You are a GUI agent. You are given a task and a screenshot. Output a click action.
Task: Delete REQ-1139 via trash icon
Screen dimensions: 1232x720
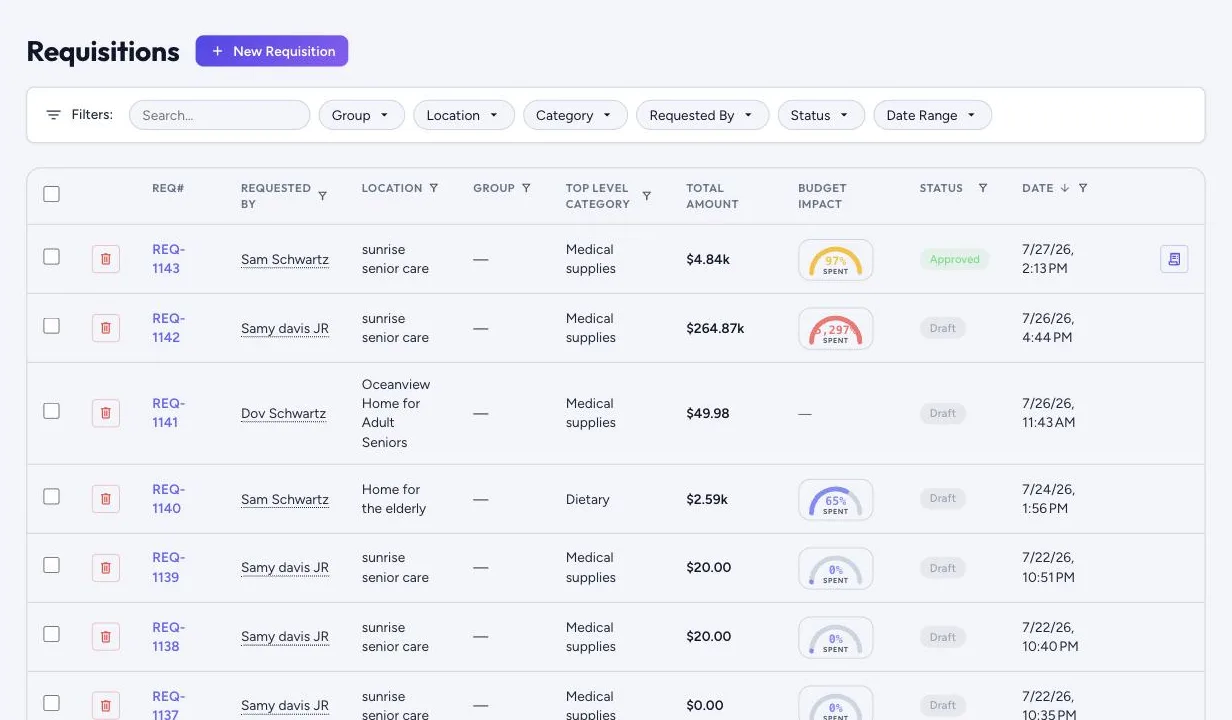click(106, 568)
